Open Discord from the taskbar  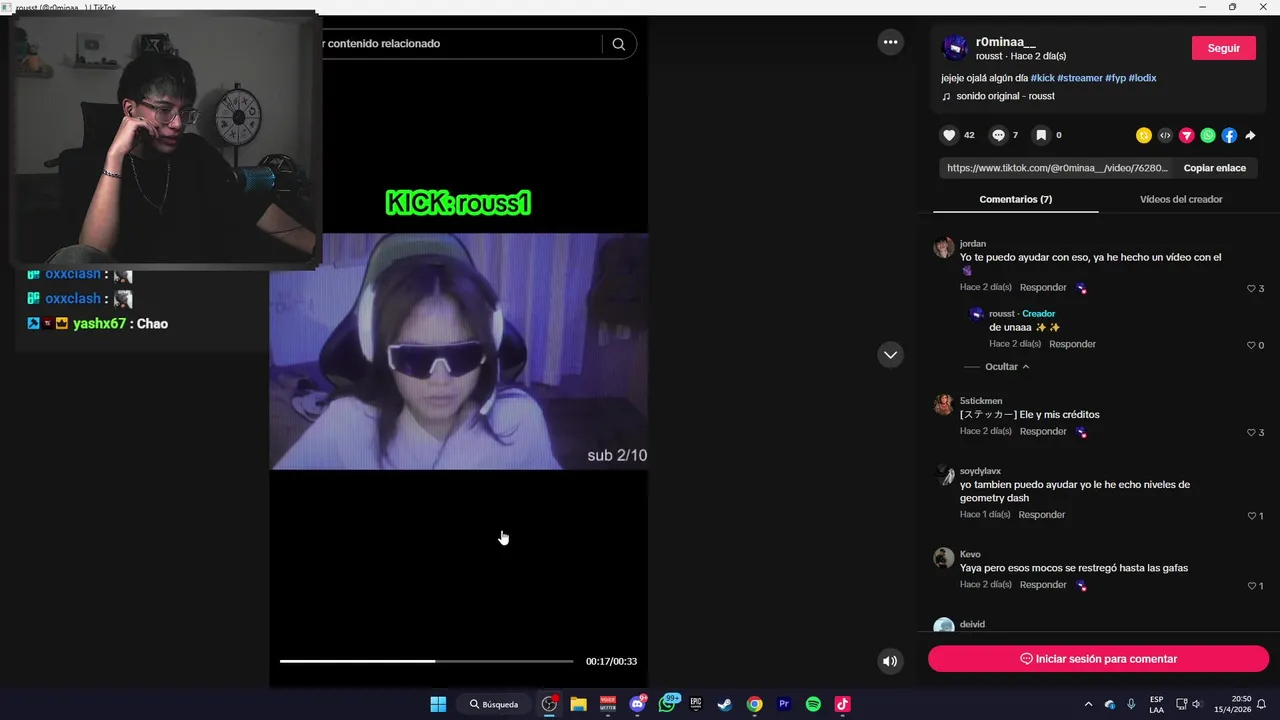click(637, 704)
